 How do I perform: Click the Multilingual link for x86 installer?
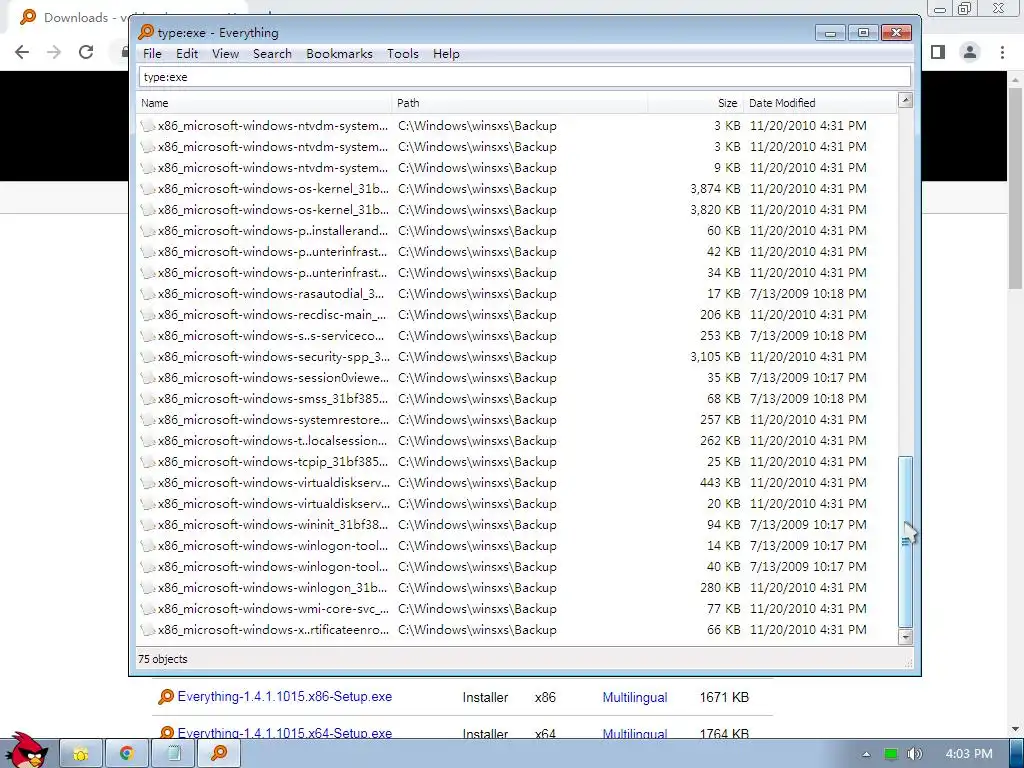click(635, 697)
